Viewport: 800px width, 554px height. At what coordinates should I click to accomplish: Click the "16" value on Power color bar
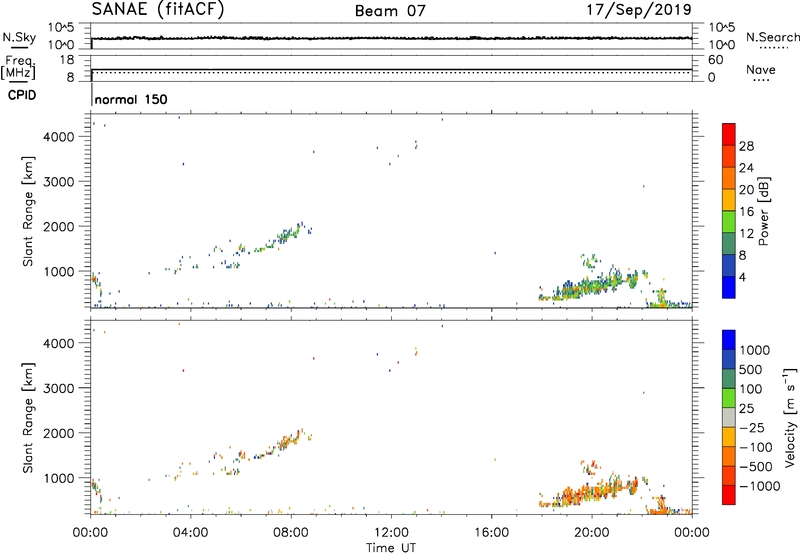pyautogui.click(x=746, y=212)
